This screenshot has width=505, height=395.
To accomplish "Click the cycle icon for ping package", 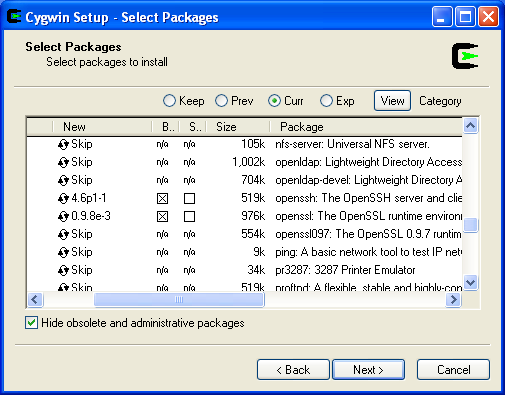I will click(x=63, y=253).
